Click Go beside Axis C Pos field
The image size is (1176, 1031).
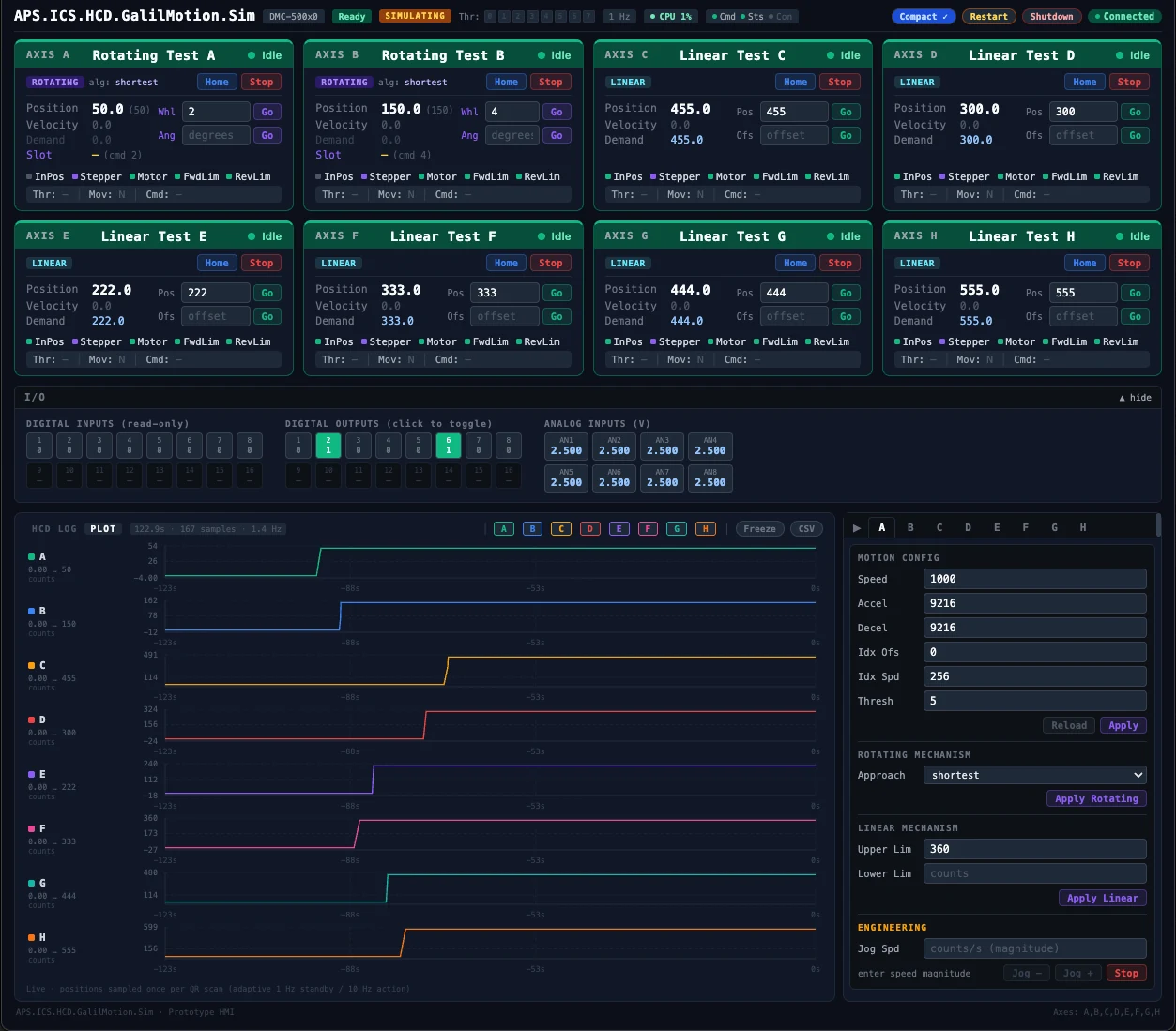tap(846, 112)
